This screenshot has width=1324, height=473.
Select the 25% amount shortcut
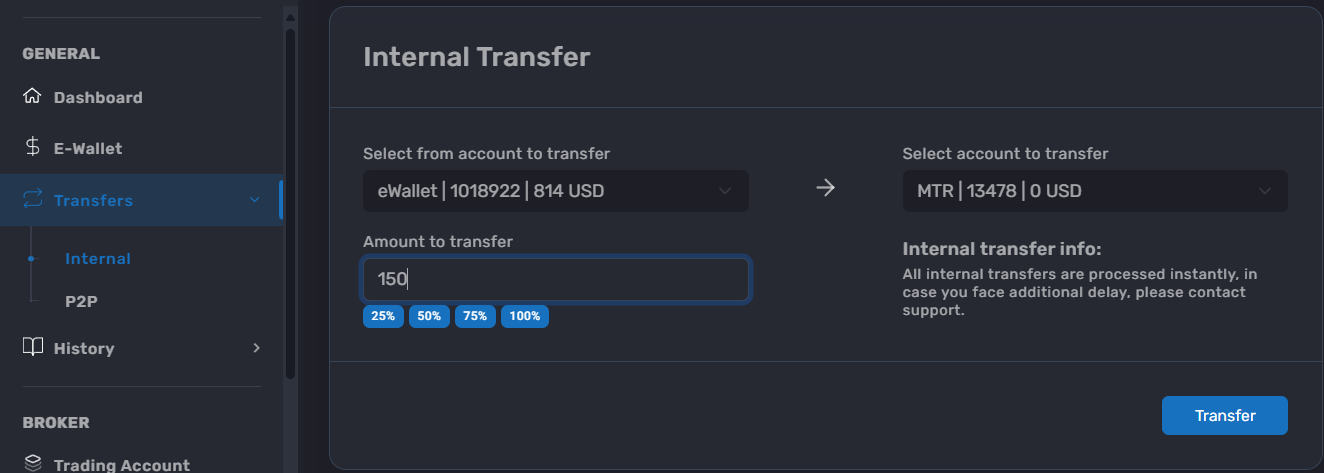pos(383,316)
